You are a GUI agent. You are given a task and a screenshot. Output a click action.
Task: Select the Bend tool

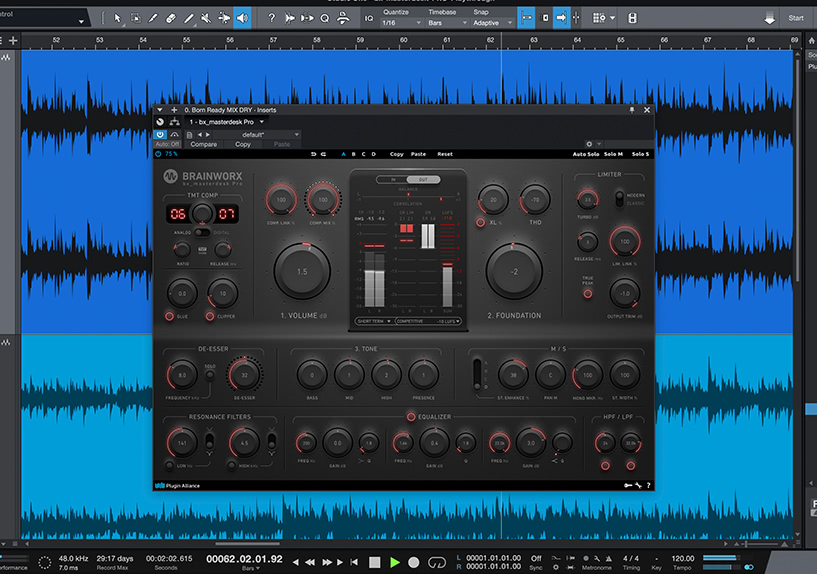pos(224,18)
